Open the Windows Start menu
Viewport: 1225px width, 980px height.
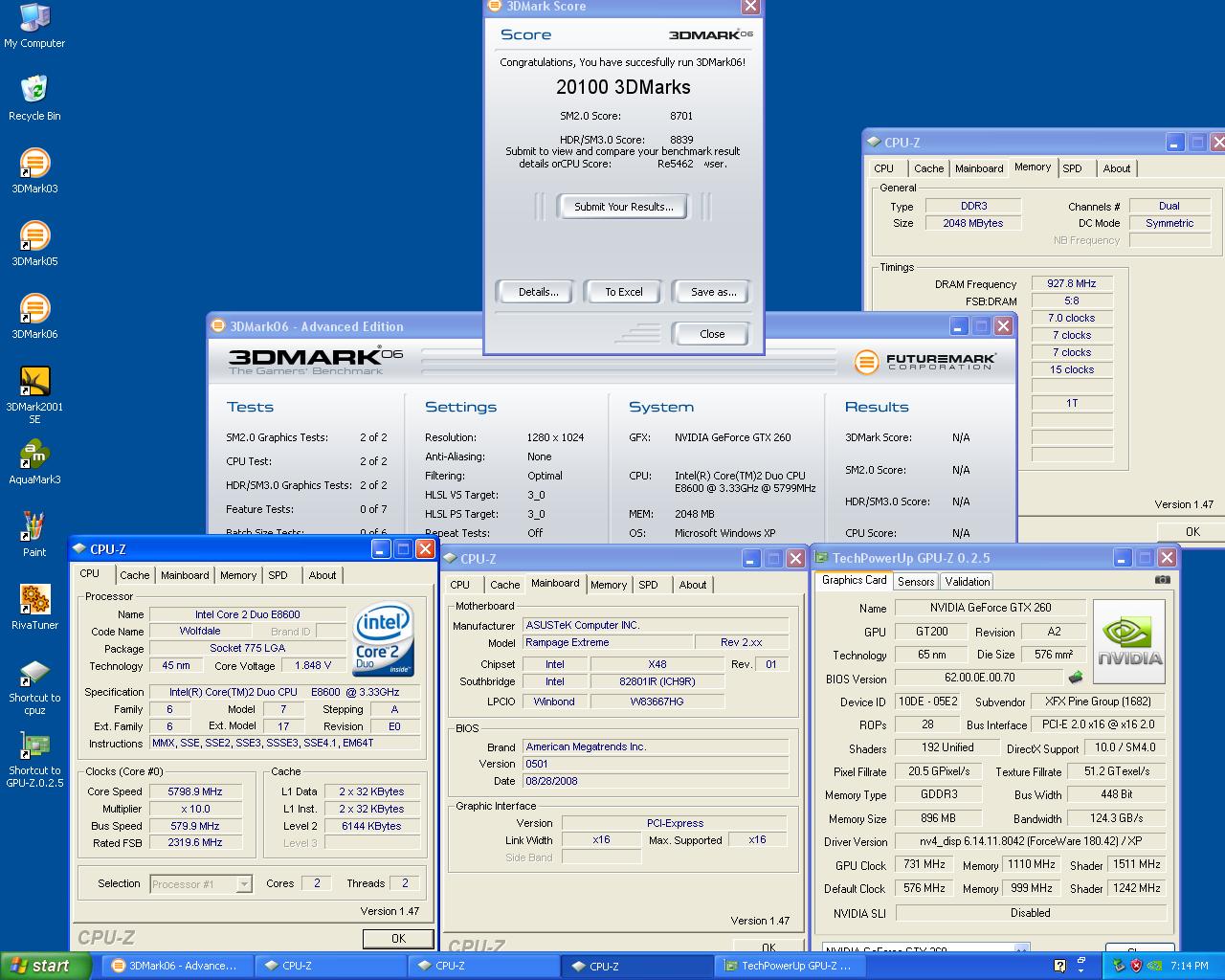click(x=46, y=966)
